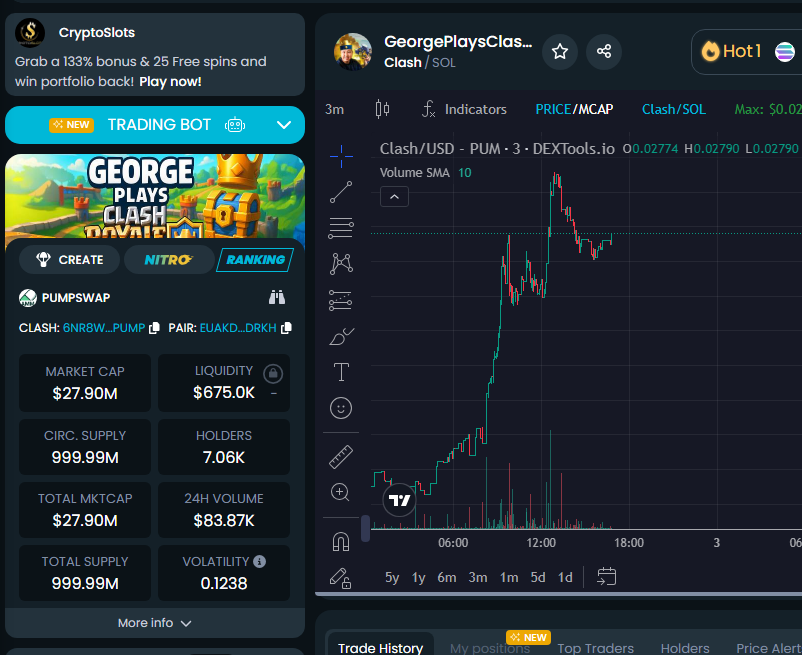Collapse the chart indicator legend arrow

394,197
